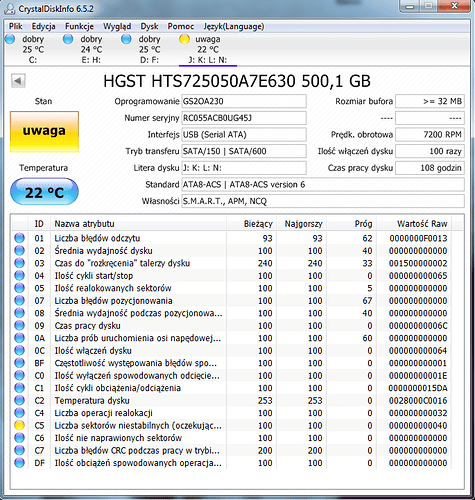Open the Pomoc menu
This screenshot has width=475, height=500.
(x=181, y=26)
